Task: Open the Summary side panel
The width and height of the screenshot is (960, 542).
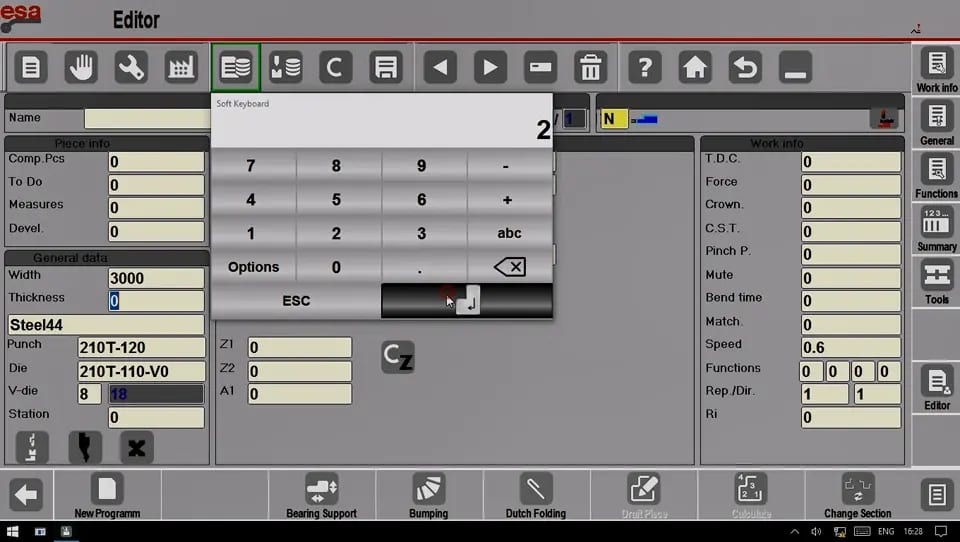Action: [936, 228]
